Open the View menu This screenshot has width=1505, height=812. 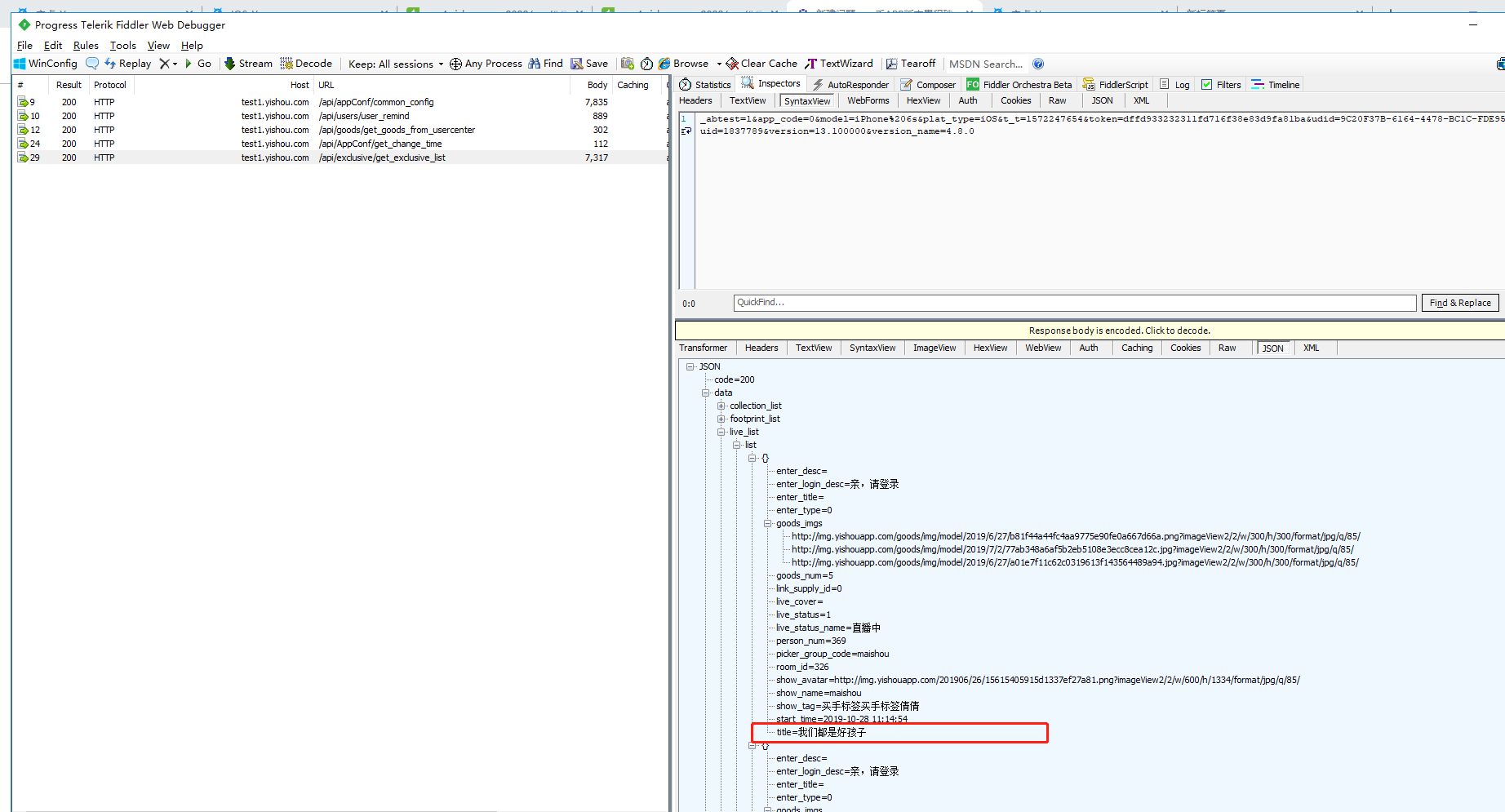[x=158, y=46]
